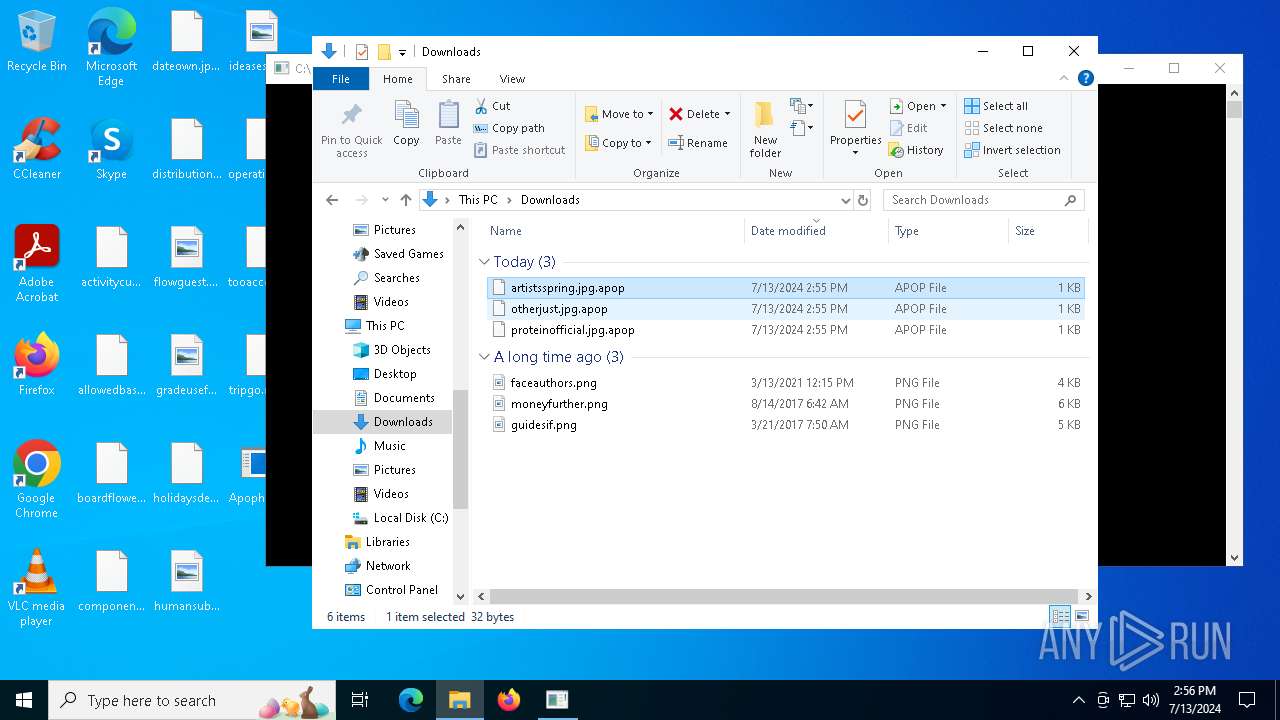Image resolution: width=1280 pixels, height=720 pixels.
Task: Open Control Panel from navigation pane
Action: point(392,590)
